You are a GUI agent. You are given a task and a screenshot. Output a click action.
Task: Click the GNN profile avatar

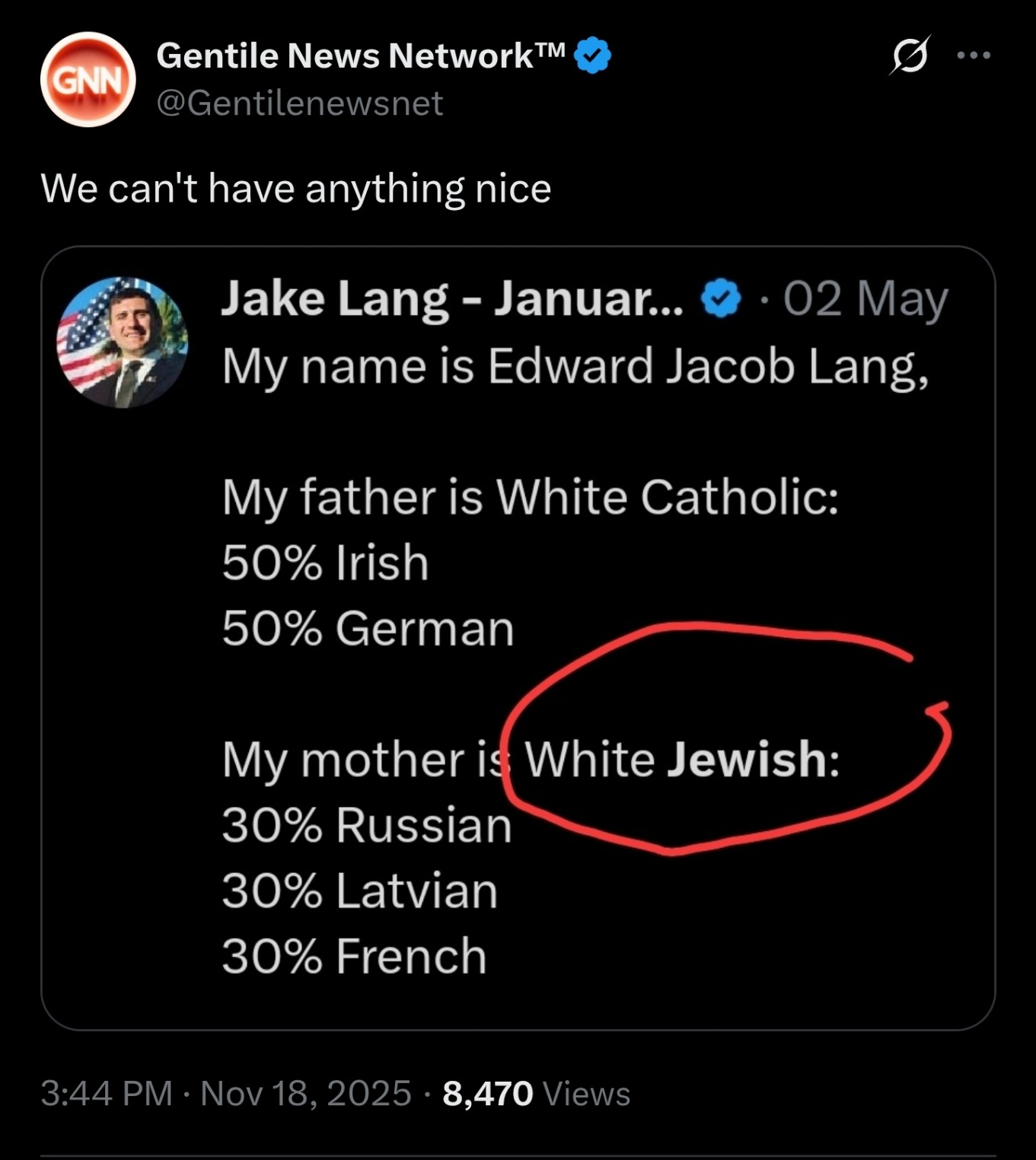(x=88, y=79)
